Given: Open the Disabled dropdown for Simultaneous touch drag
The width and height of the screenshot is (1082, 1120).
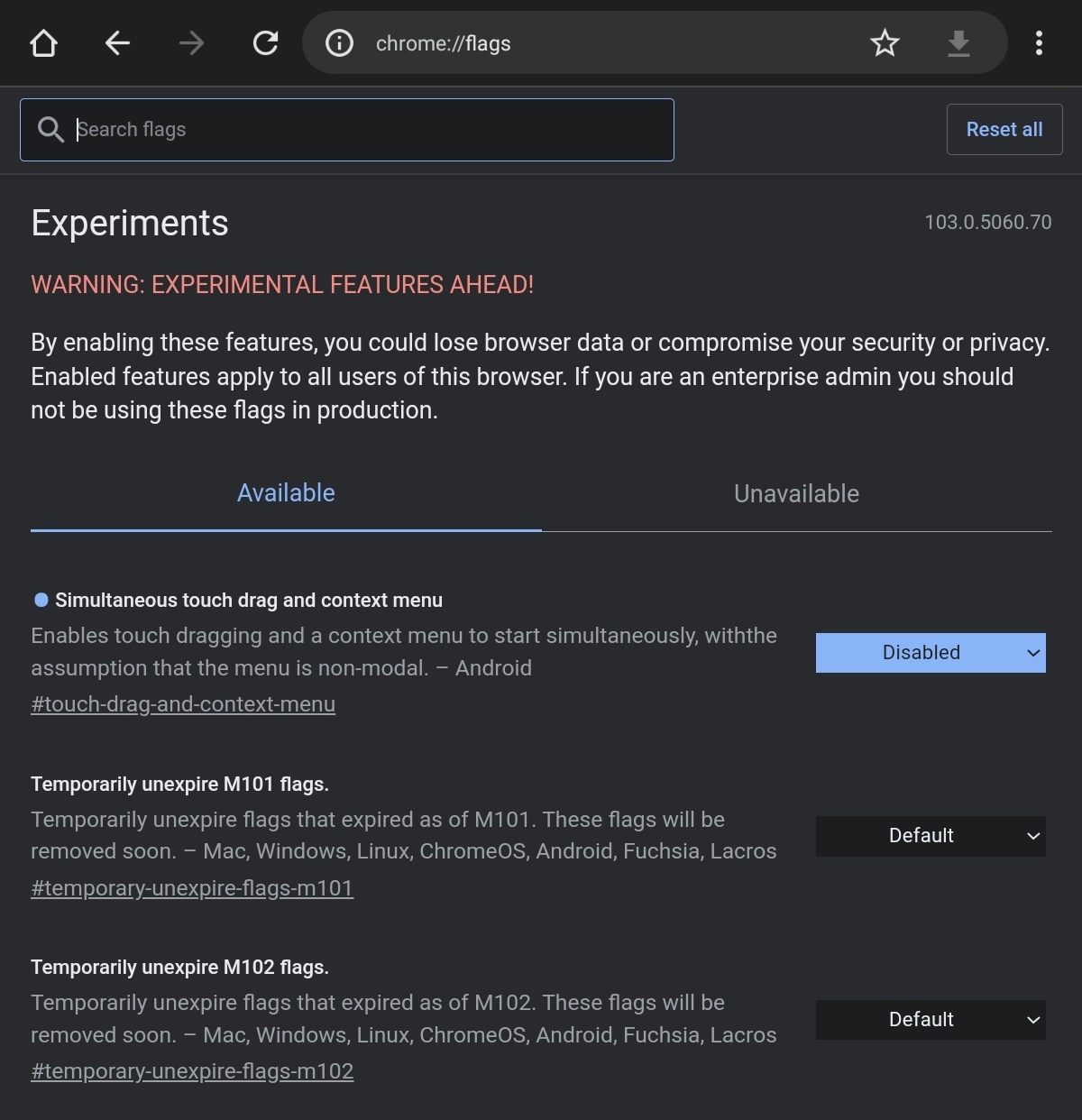Looking at the screenshot, I should coord(930,653).
